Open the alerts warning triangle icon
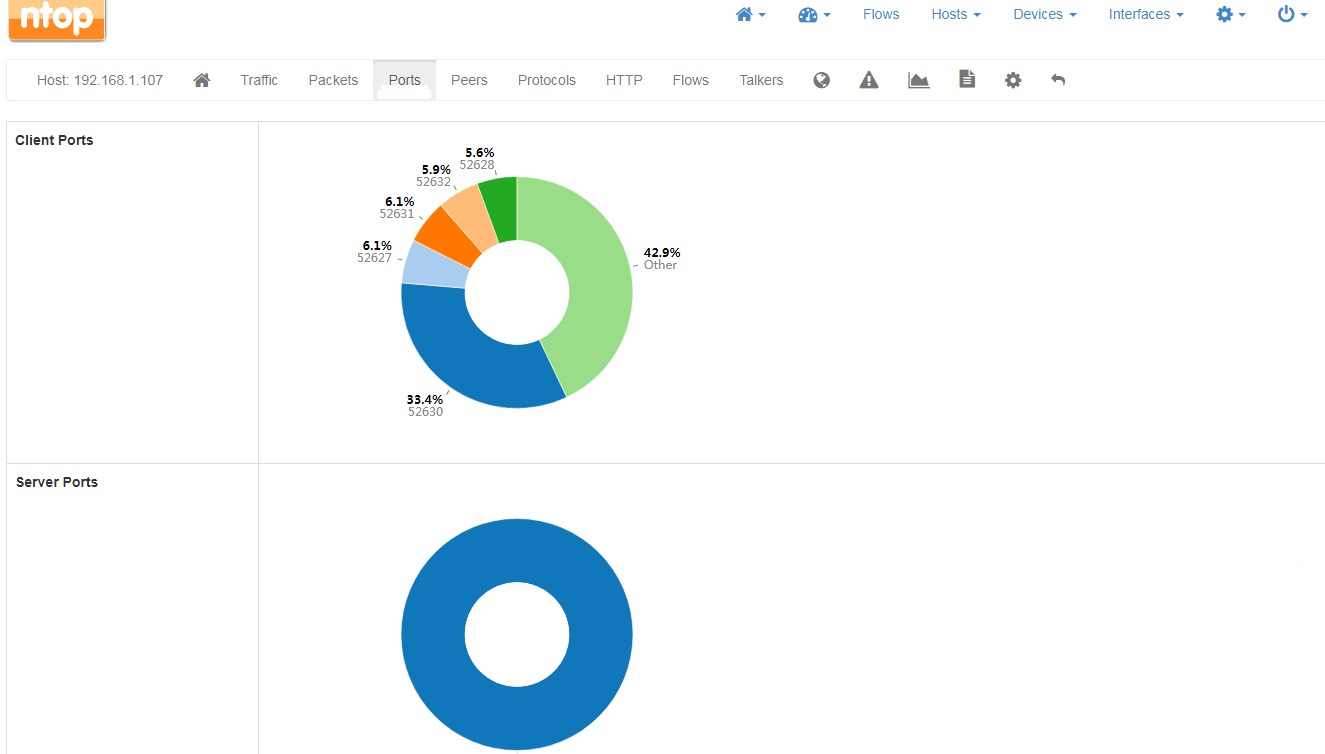This screenshot has width=1325, height=754. point(869,80)
